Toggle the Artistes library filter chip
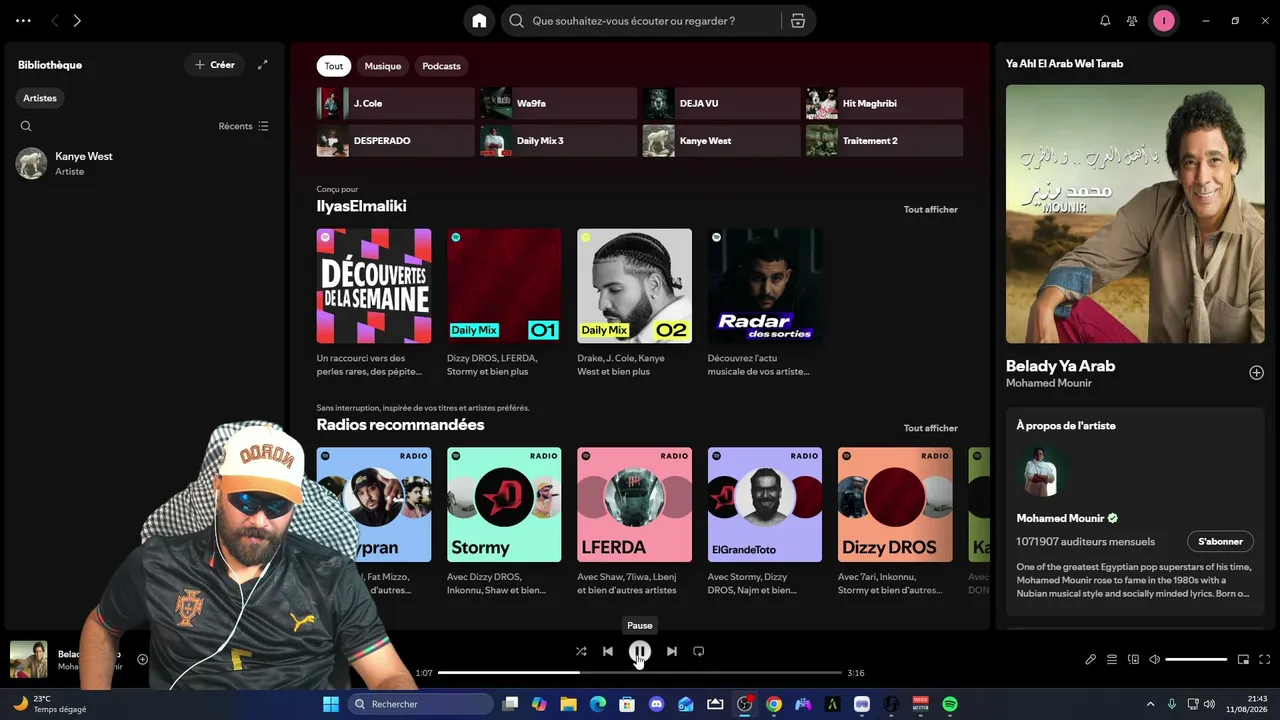The width and height of the screenshot is (1280, 720). (x=40, y=98)
